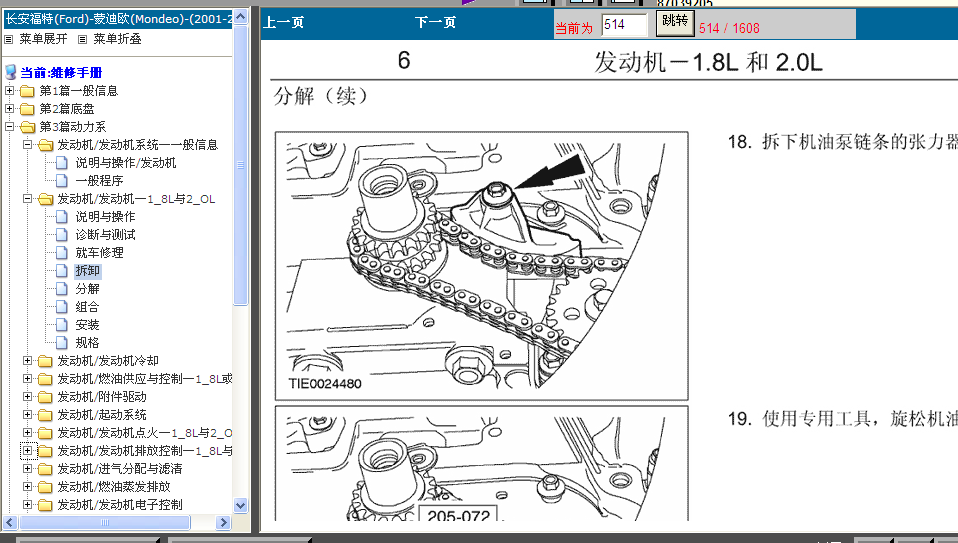Image resolution: width=958 pixels, height=543 pixels.
Task: Open the 诊断与测试 page
Action: [105, 235]
